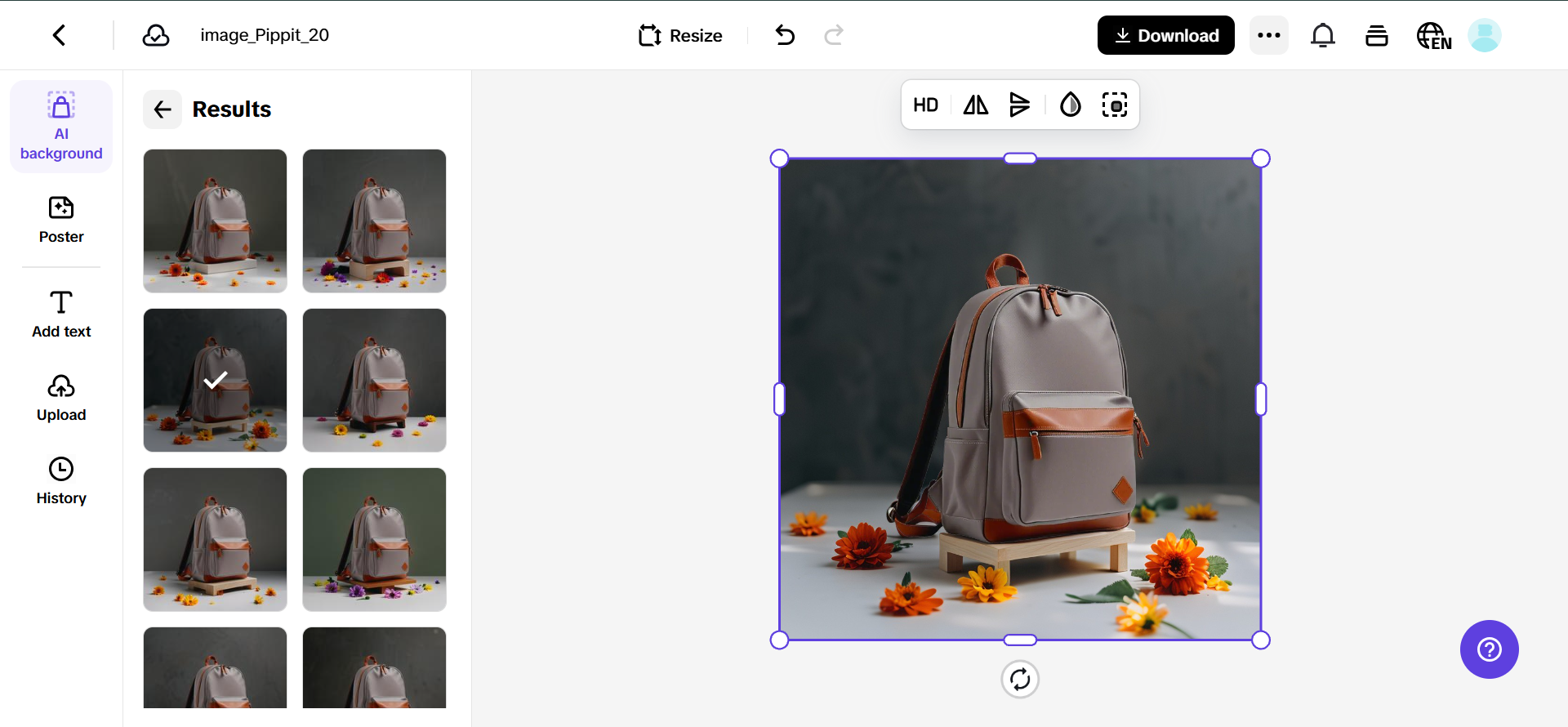
Task: Click the left edge handle of the image
Action: 780,399
